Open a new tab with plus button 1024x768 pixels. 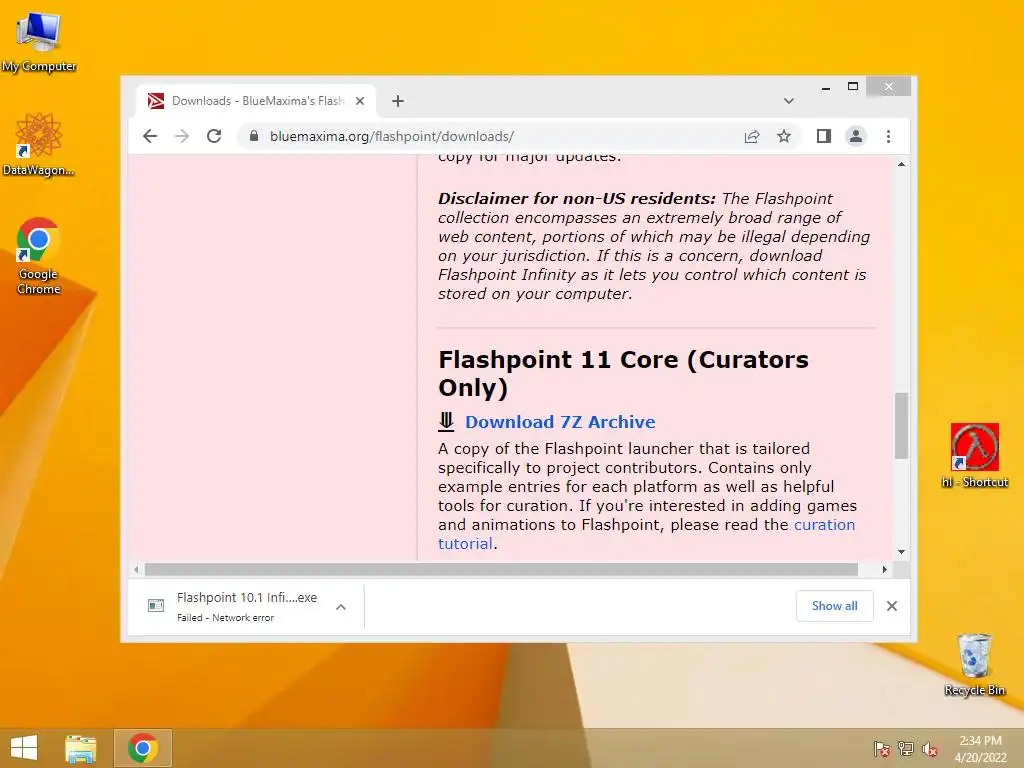398,101
